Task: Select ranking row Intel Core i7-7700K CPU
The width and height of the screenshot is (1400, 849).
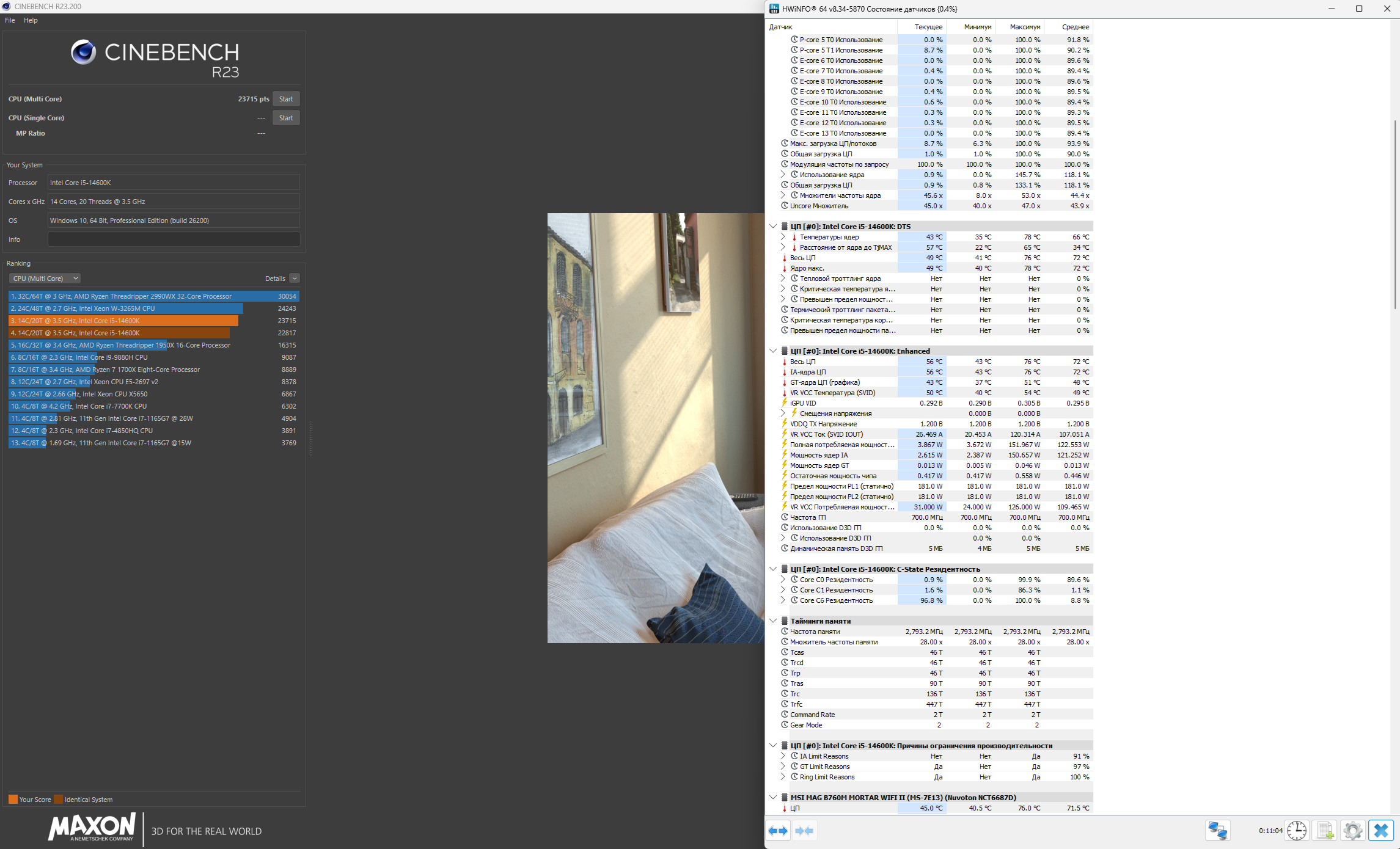Action: pos(153,406)
